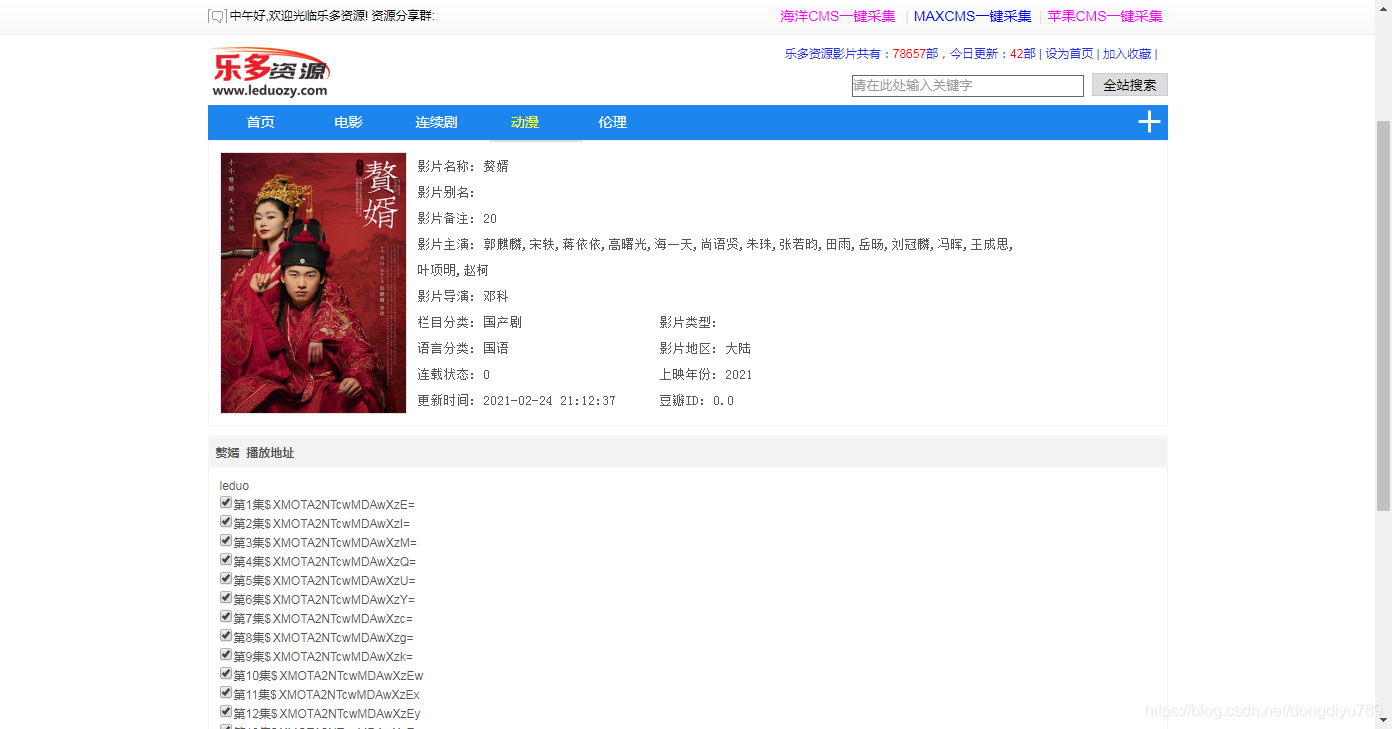
Task: Click the 赘婿 movie poster thumbnail
Action: [x=313, y=283]
